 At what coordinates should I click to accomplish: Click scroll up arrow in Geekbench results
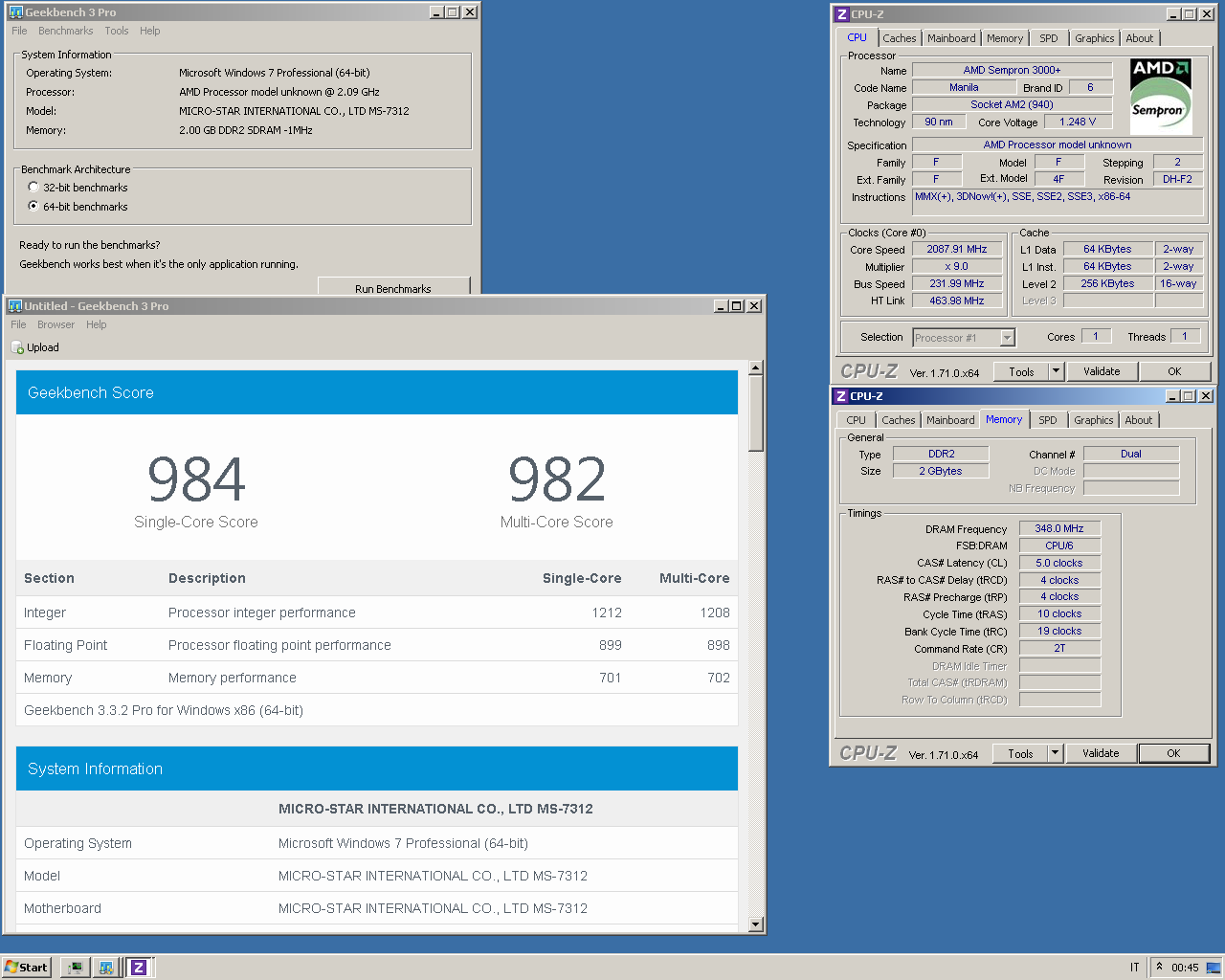tap(756, 367)
